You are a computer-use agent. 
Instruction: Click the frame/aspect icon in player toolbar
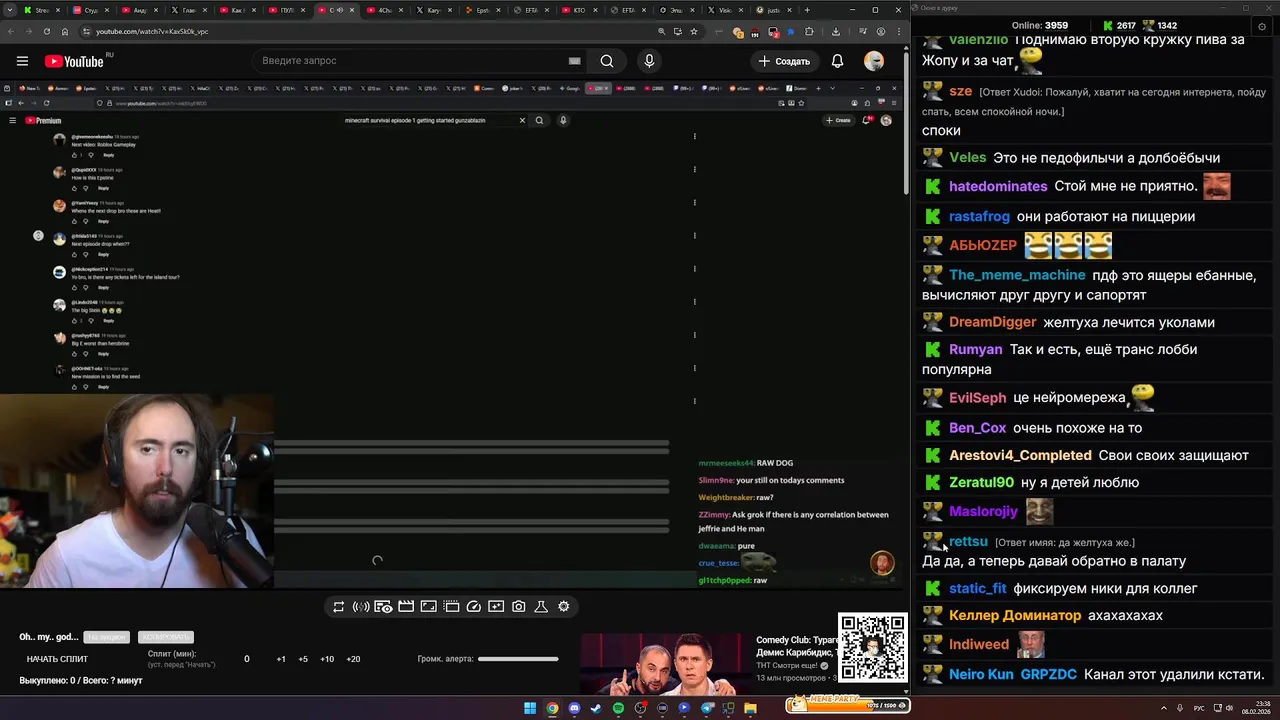428,606
